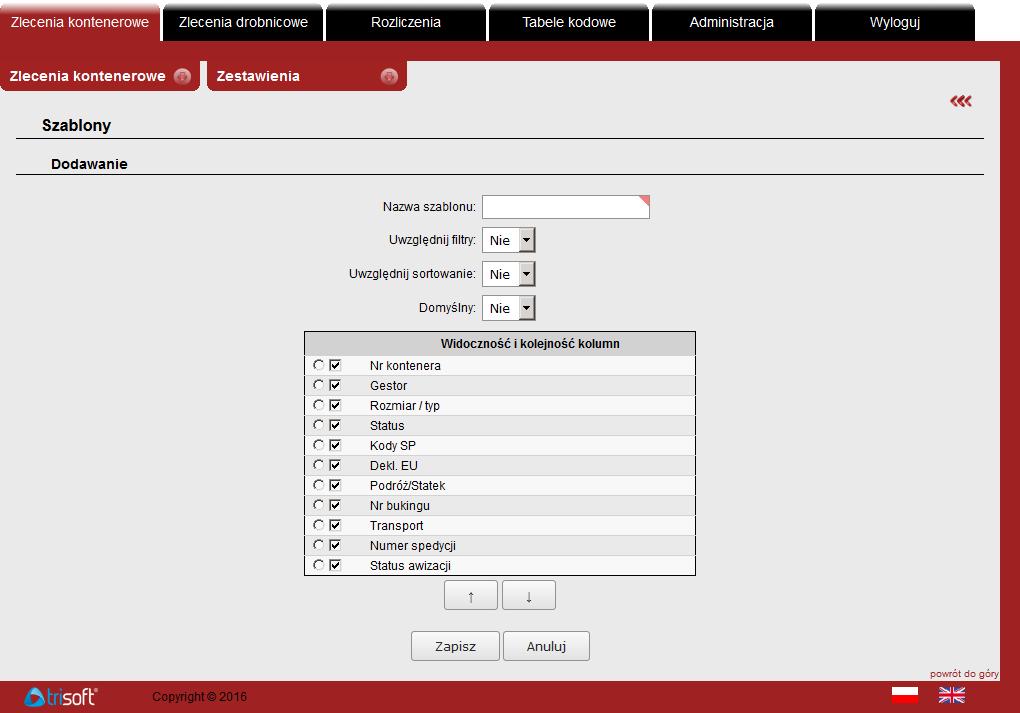
Task: Select radio button for Kody SP
Action: [318, 445]
